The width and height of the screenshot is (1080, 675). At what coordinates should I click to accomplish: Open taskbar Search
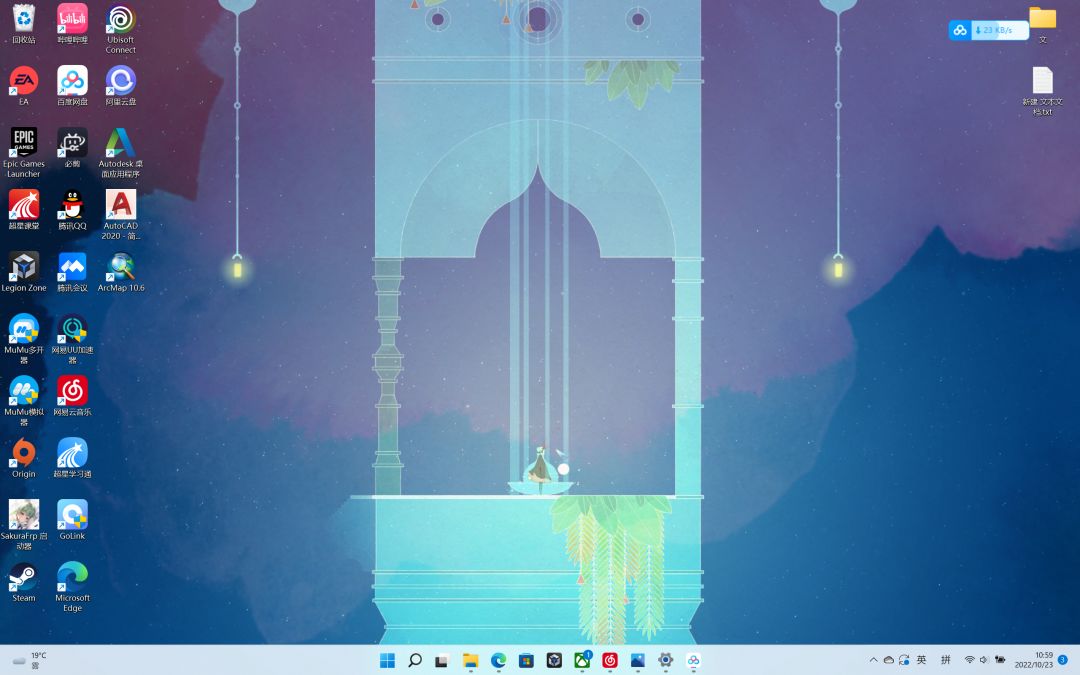[415, 660]
